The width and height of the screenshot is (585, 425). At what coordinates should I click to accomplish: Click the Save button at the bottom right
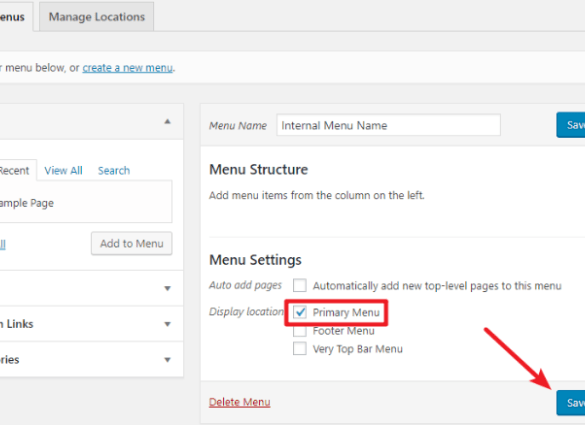pyautogui.click(x=571, y=403)
